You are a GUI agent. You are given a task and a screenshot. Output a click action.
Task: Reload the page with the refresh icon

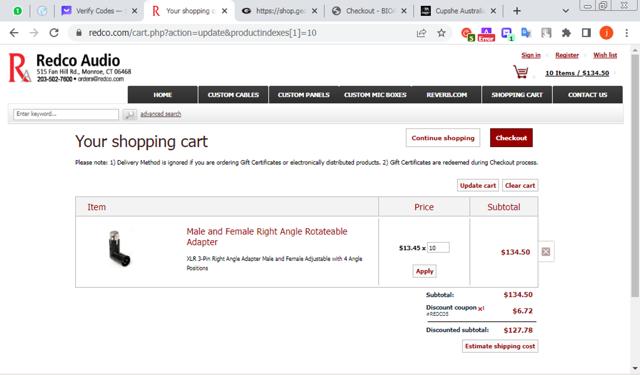pos(54,33)
